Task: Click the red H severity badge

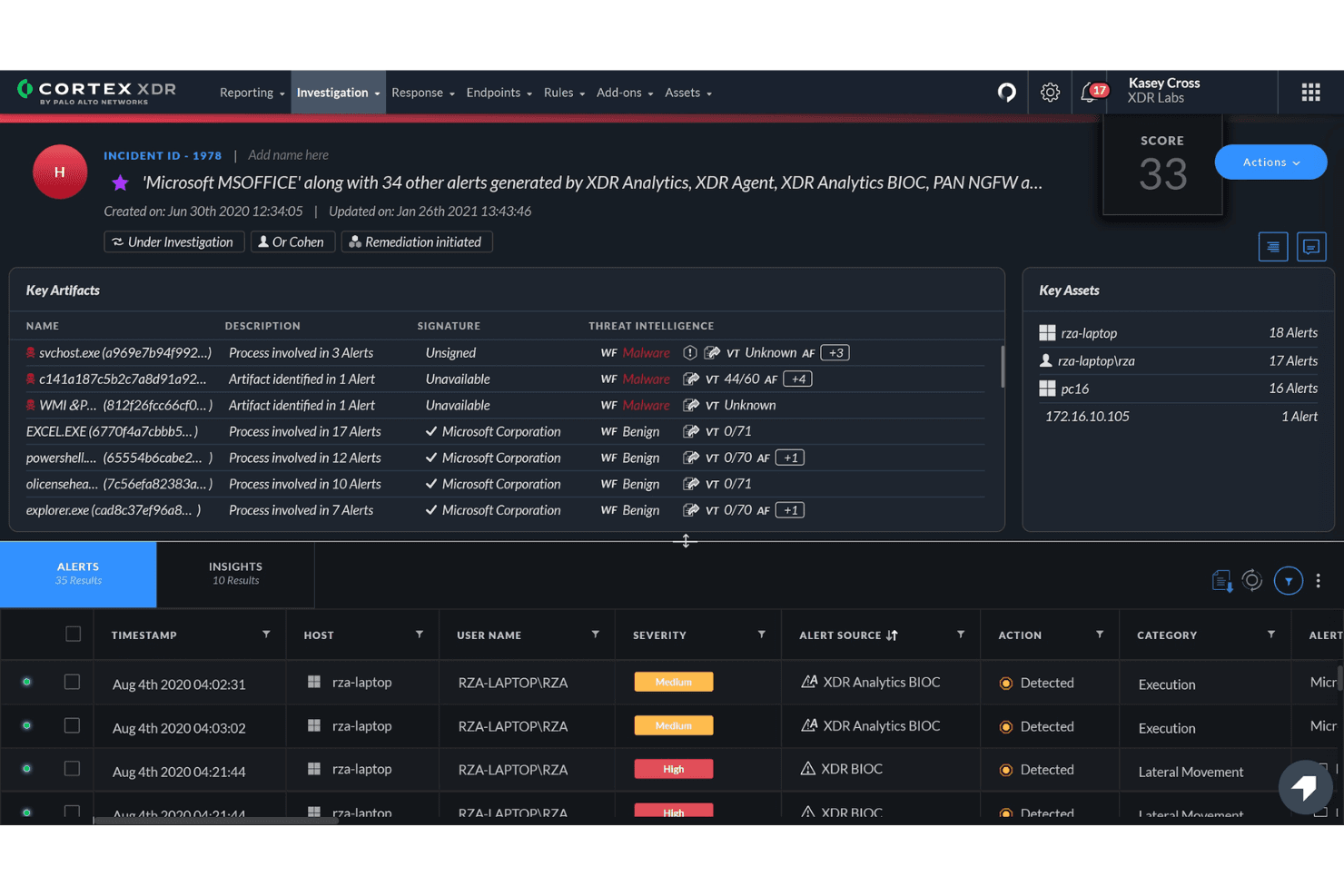Action: pyautogui.click(x=60, y=172)
